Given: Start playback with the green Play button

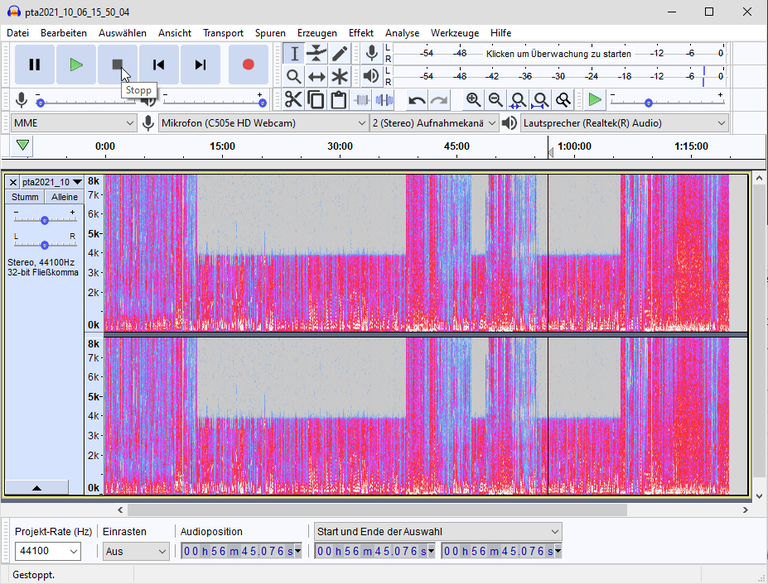Looking at the screenshot, I should (76, 64).
